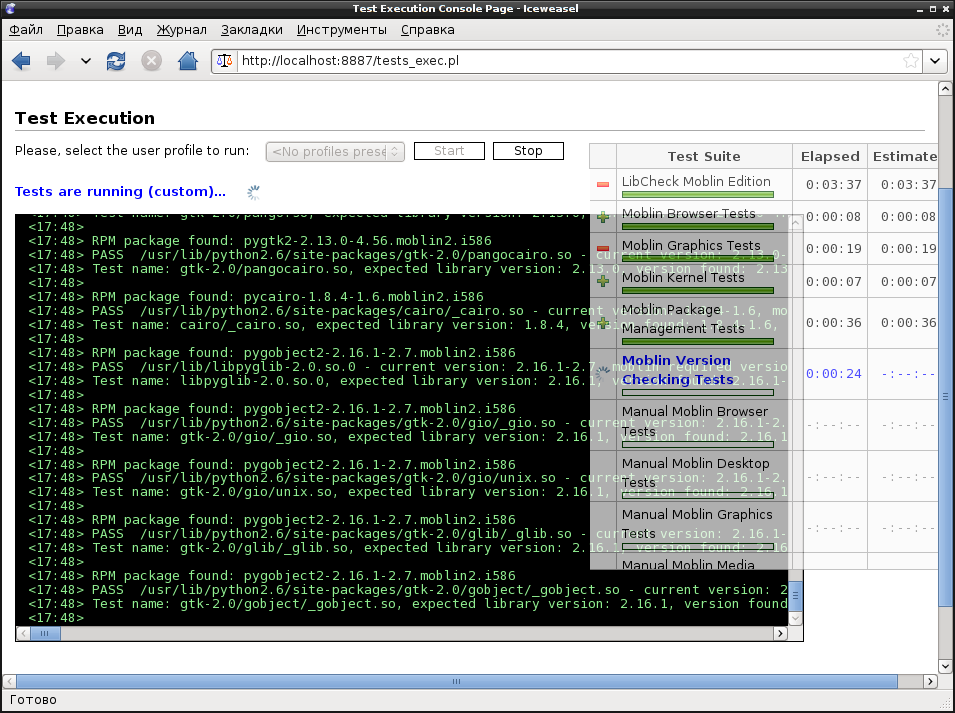Click the Start button

pyautogui.click(x=449, y=151)
